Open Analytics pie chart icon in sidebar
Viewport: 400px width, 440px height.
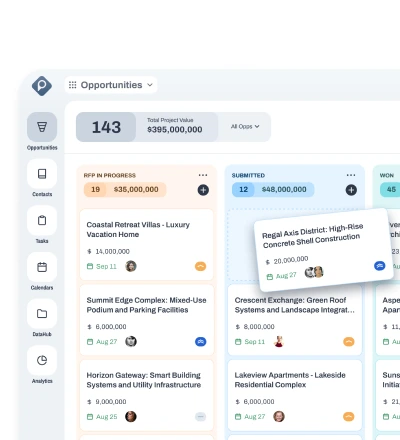coord(42,360)
